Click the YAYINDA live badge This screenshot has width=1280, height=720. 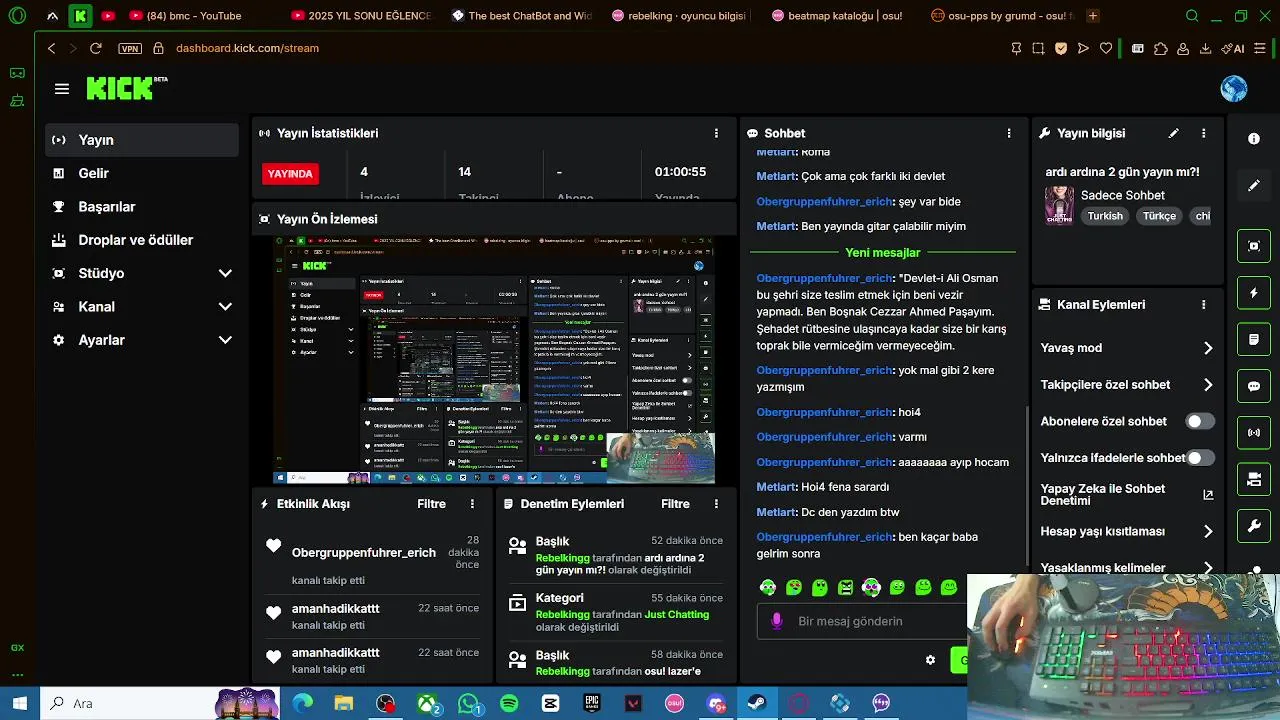290,174
